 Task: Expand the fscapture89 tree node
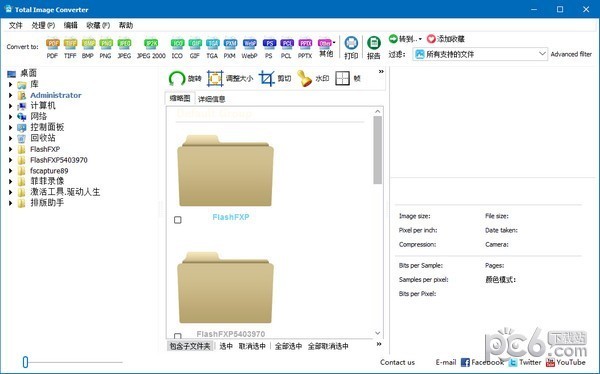tap(11, 171)
